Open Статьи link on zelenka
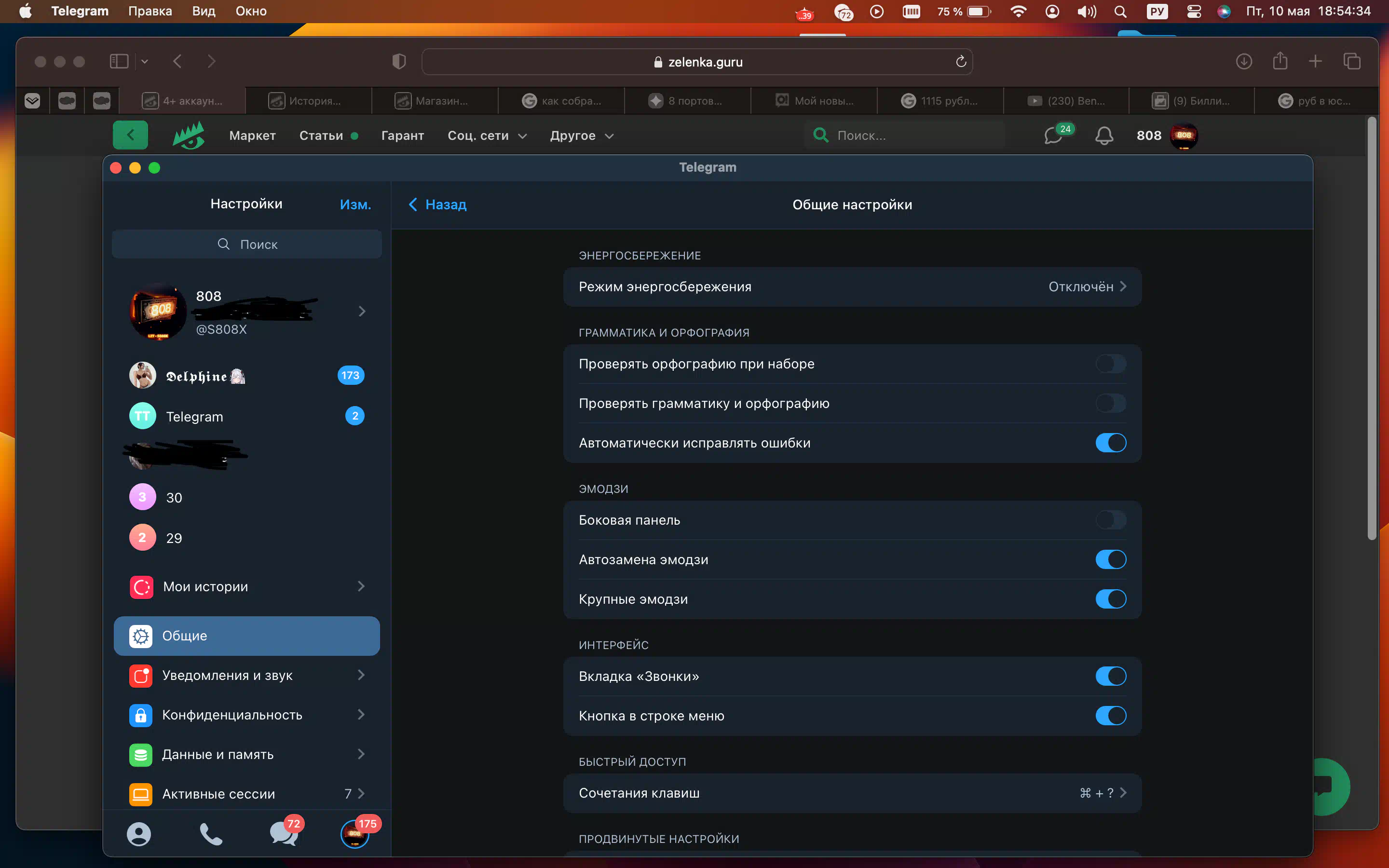This screenshot has height=868, width=1389. coord(321,136)
